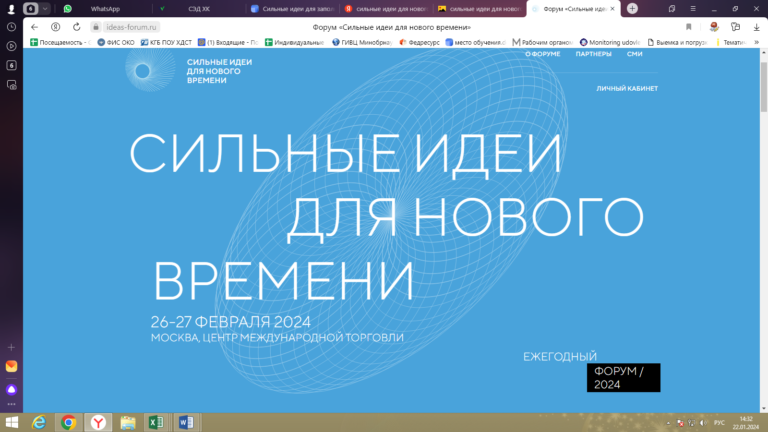This screenshot has width=768, height=432.
Task: Switch to Excel in the taskbar
Action: click(x=156, y=422)
